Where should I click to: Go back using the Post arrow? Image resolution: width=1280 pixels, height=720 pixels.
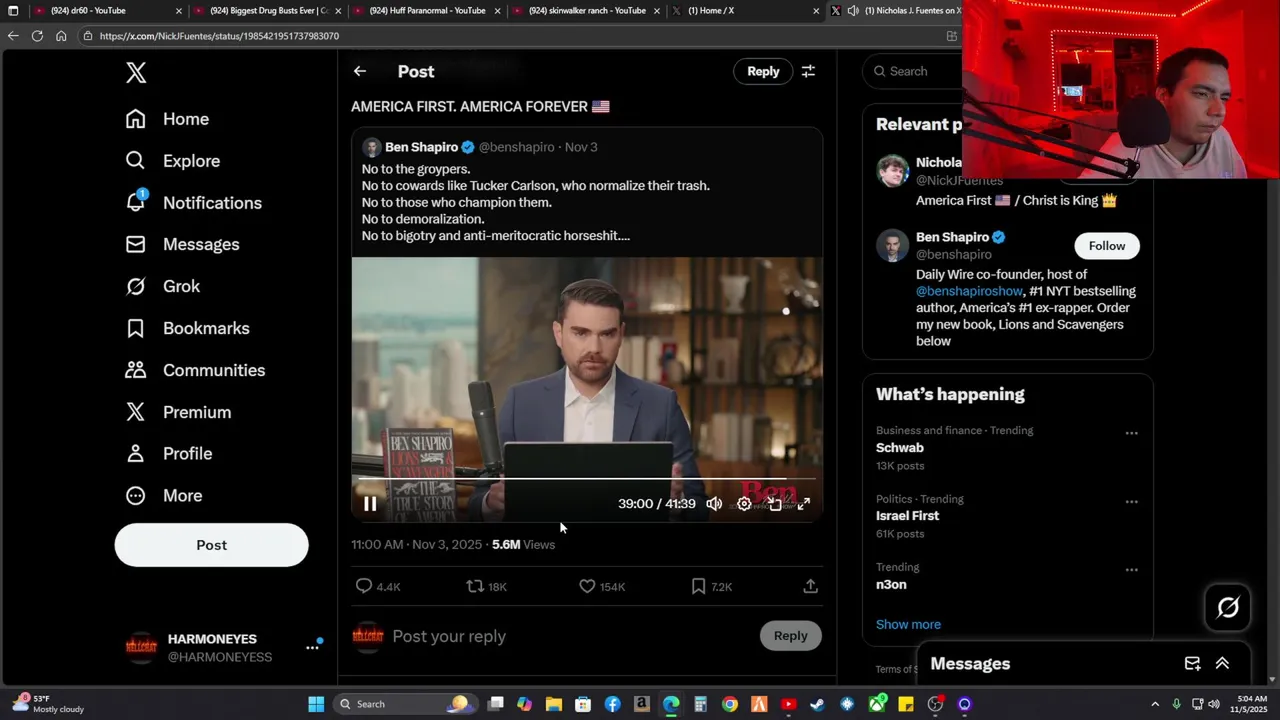pos(360,71)
